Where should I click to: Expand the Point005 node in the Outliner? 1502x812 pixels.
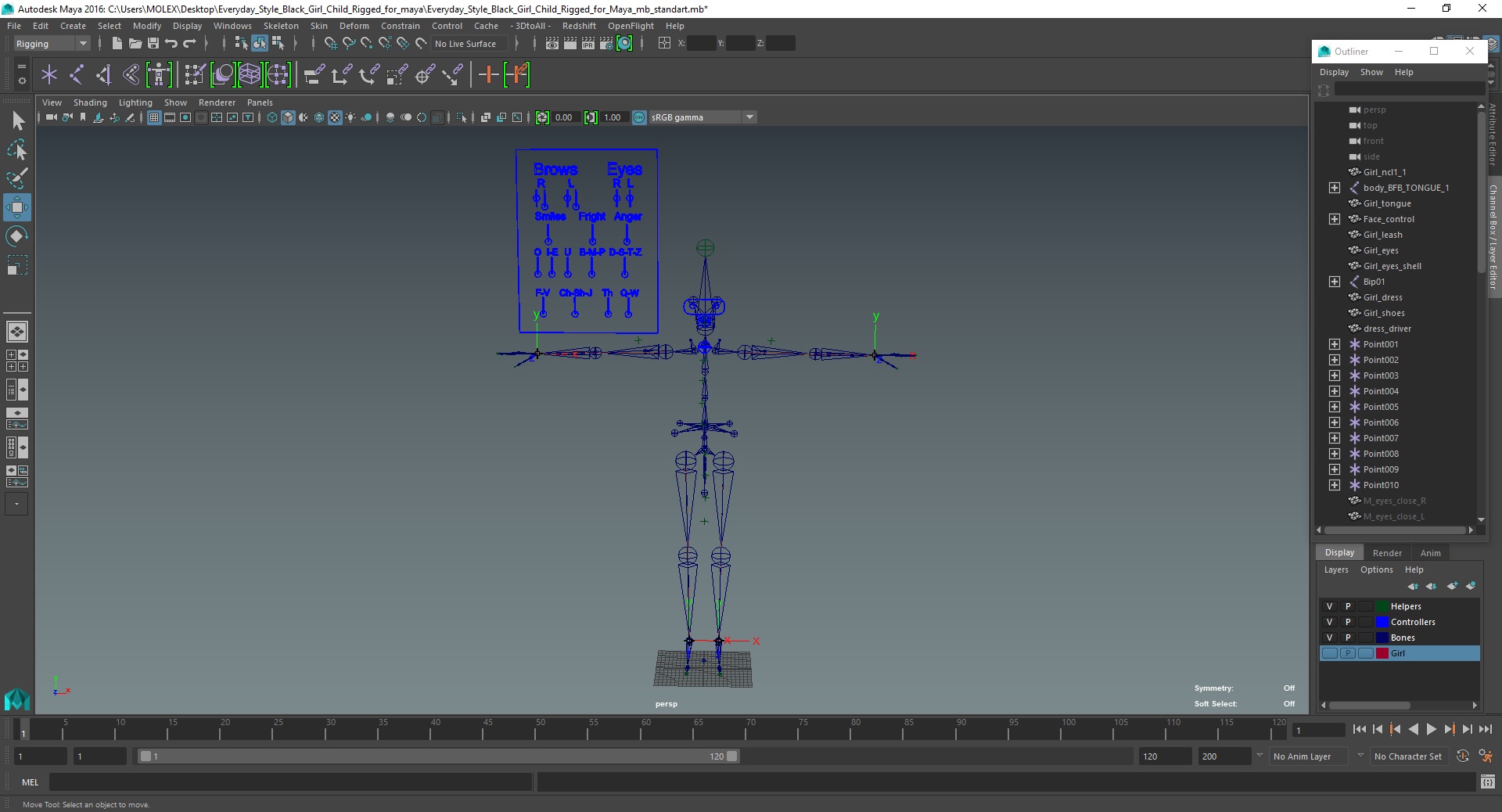click(x=1335, y=407)
